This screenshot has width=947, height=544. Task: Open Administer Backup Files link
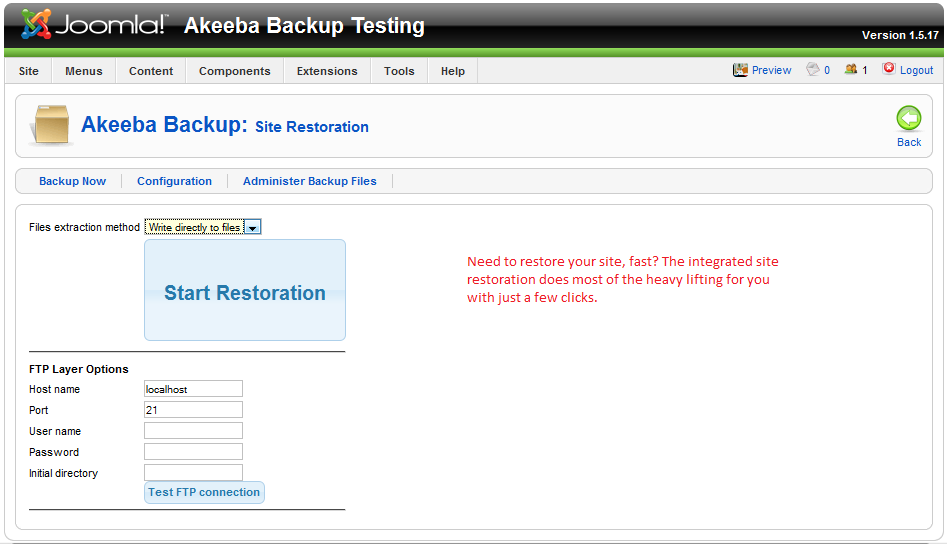click(x=310, y=181)
